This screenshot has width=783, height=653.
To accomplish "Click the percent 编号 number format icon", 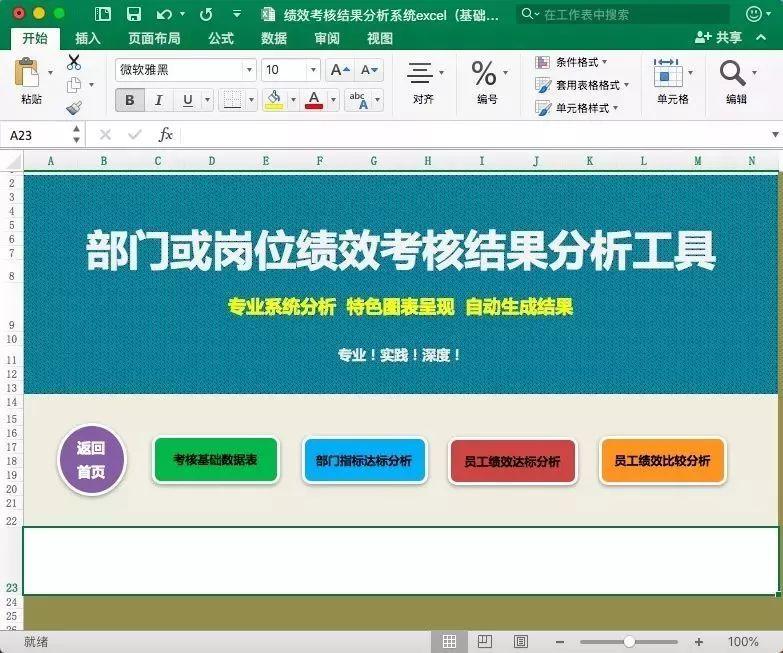I will (484, 73).
